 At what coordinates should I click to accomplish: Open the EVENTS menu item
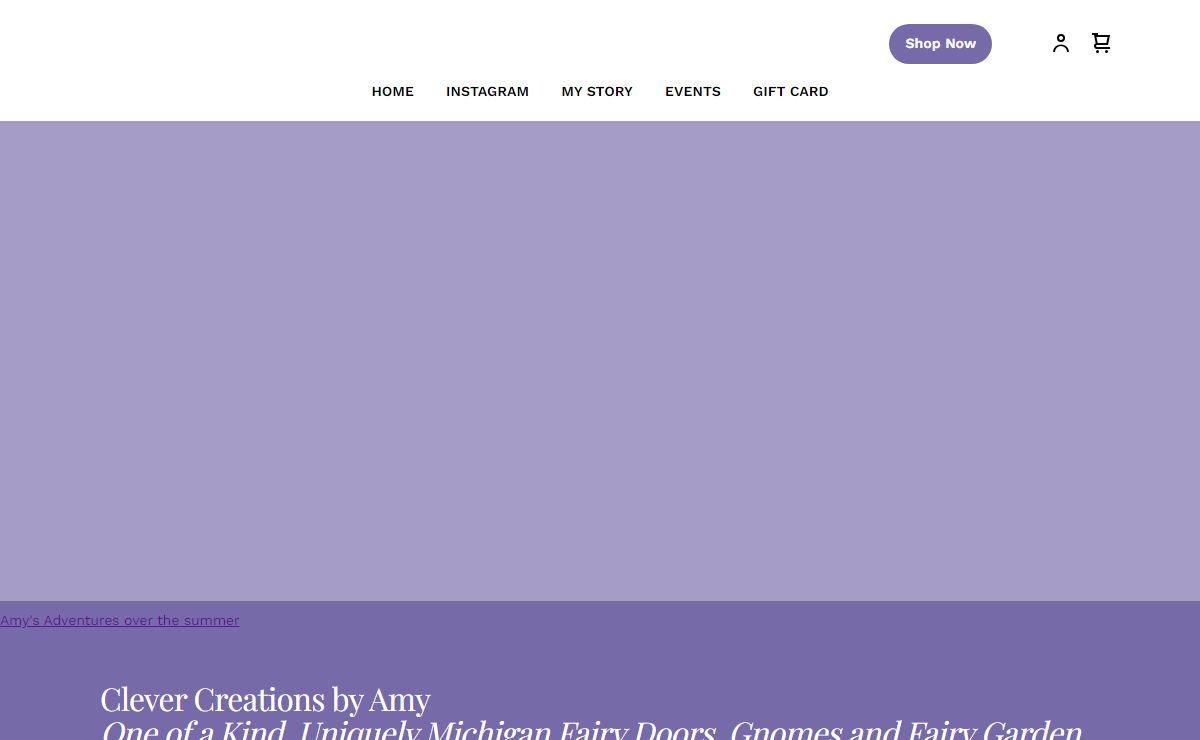coord(693,91)
